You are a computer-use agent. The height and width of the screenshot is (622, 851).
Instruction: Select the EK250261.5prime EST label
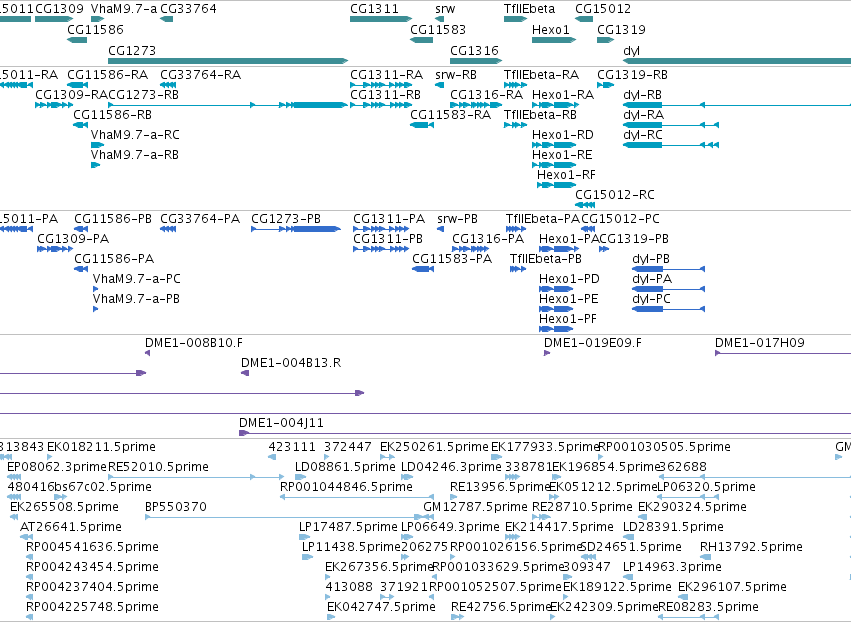[434, 447]
